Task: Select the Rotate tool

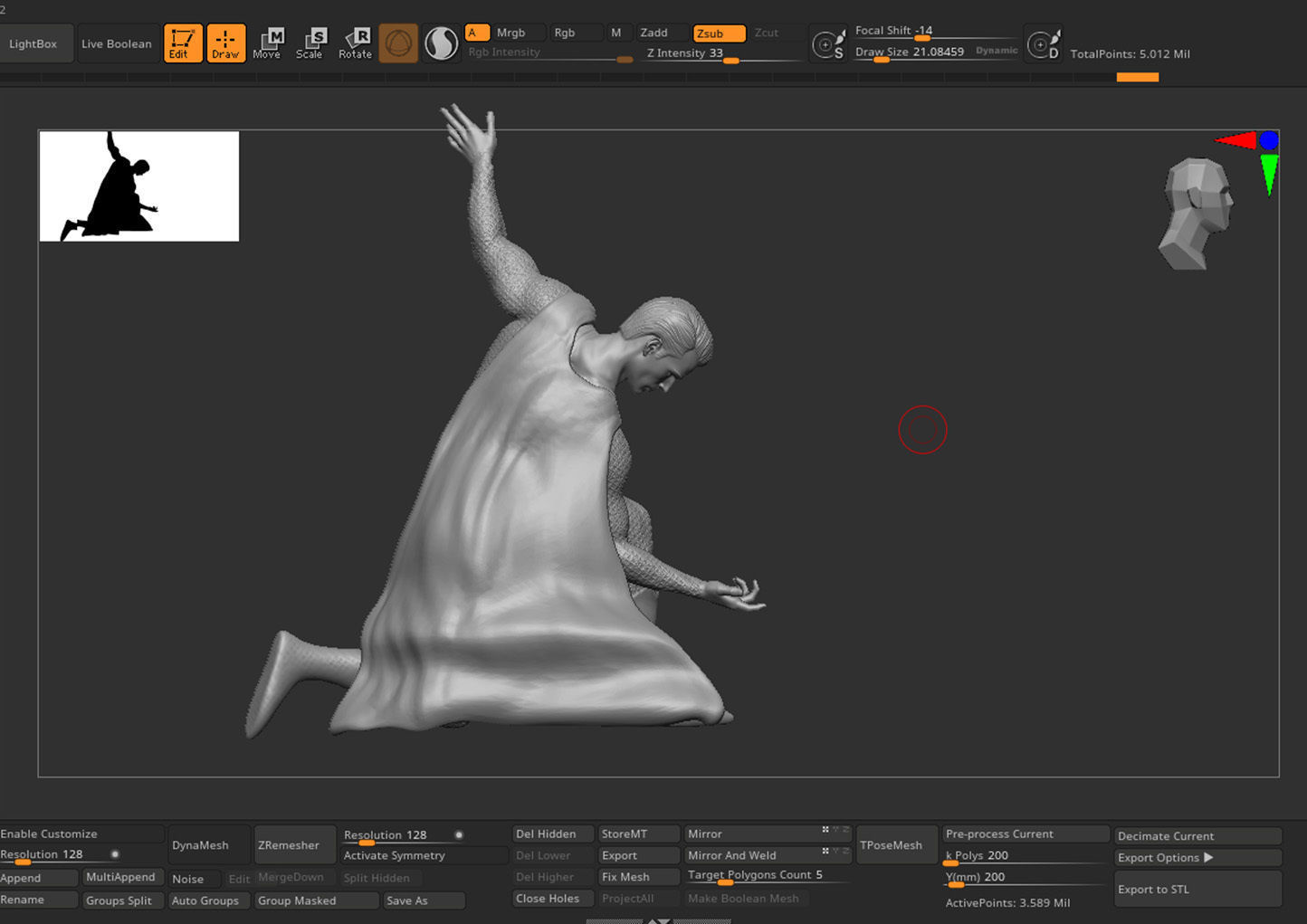Action: tap(356, 43)
